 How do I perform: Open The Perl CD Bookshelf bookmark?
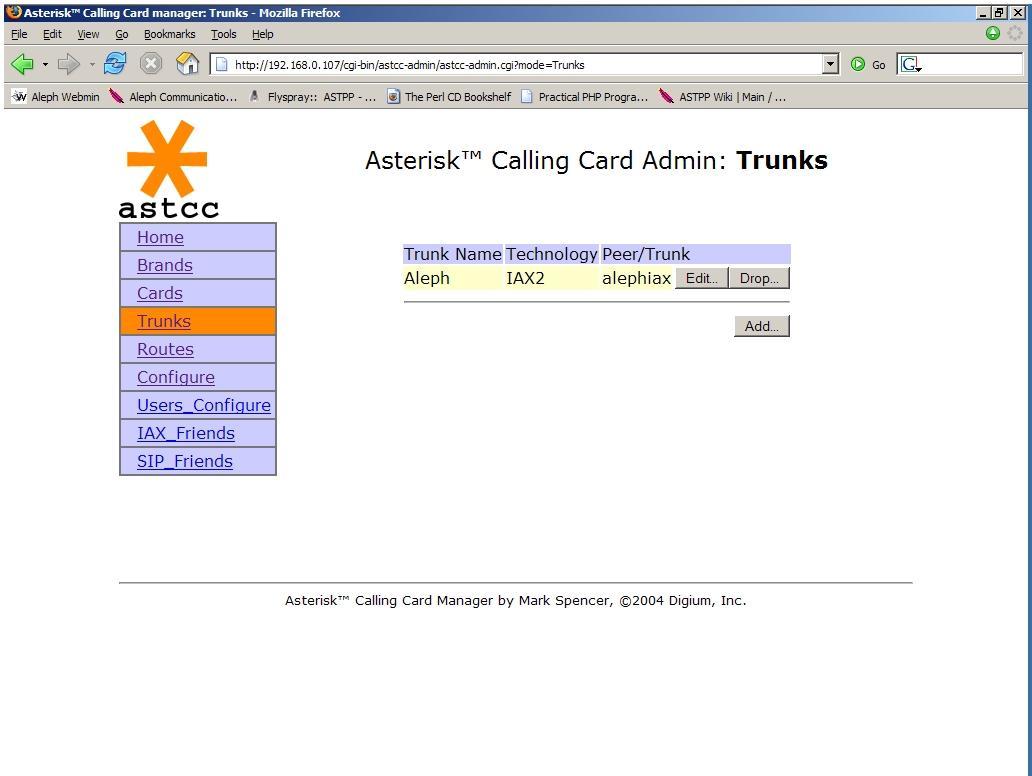coord(449,97)
